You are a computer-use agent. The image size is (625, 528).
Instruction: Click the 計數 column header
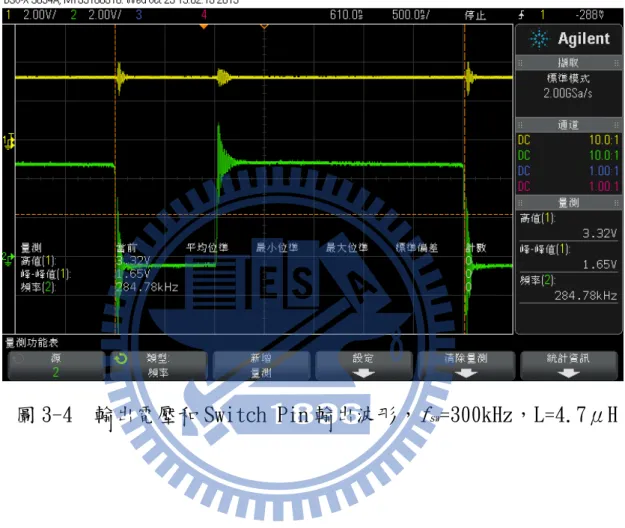[476, 248]
